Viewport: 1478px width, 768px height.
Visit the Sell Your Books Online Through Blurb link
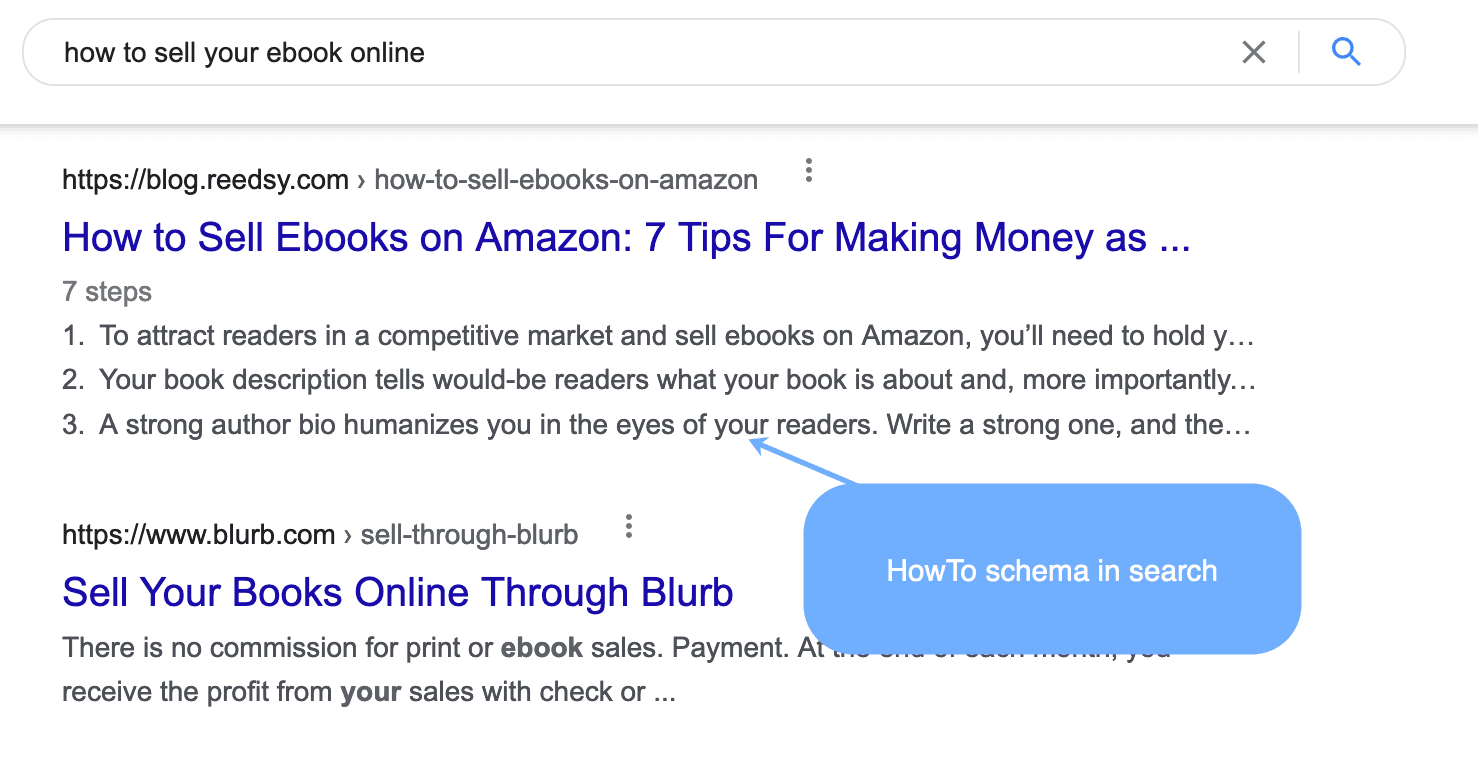point(397,592)
